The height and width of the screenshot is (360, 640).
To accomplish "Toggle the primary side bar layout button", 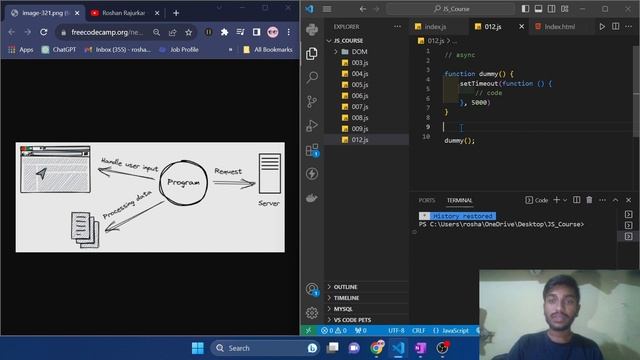I will tap(525, 9).
